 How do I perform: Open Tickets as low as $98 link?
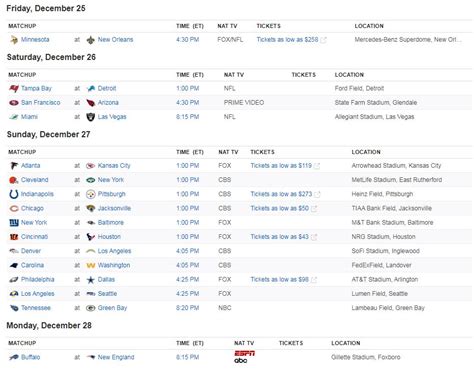279,280
